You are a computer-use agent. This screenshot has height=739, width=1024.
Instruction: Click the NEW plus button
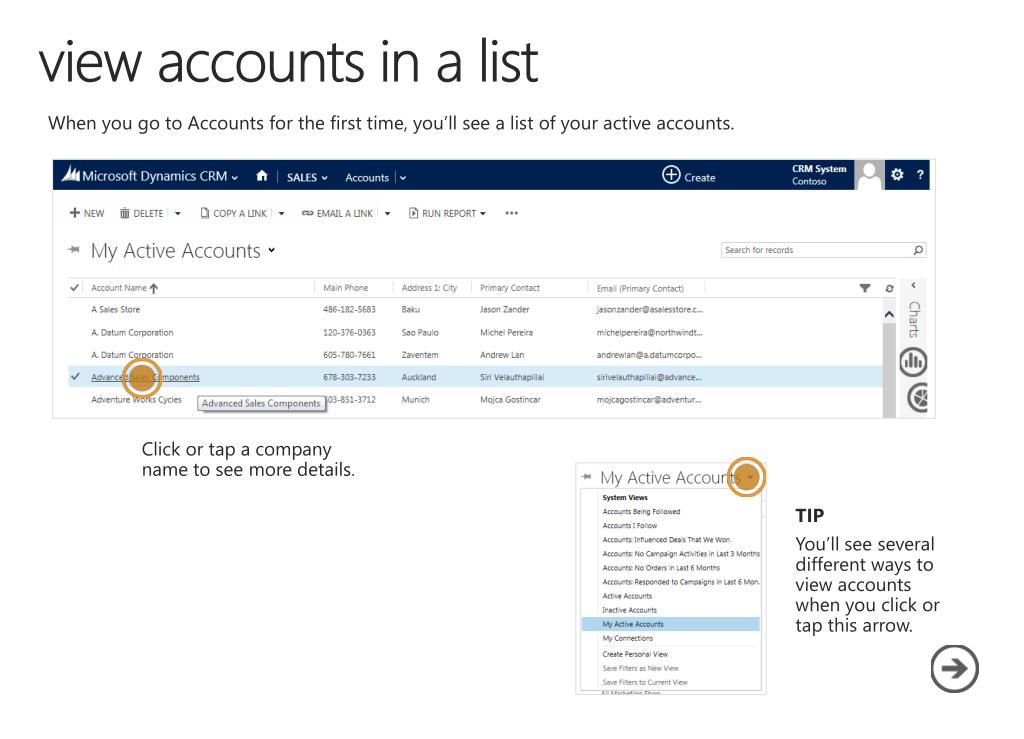click(86, 213)
